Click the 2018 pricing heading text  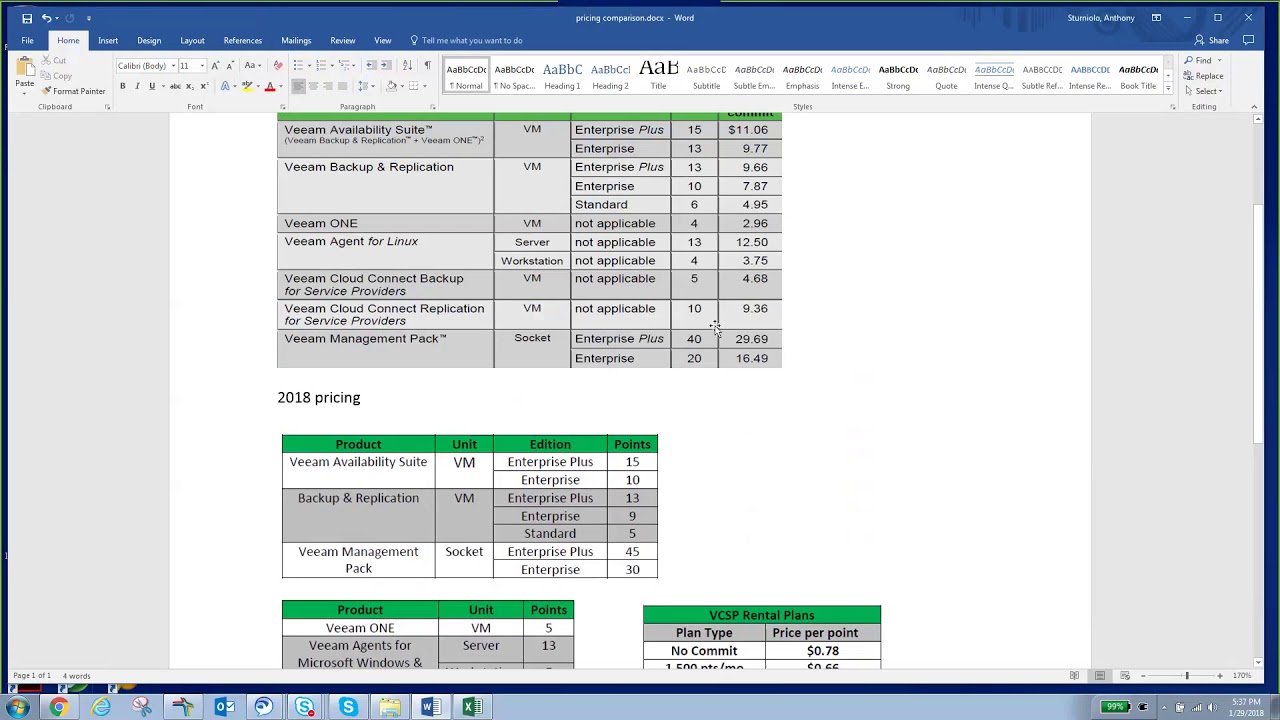coord(319,398)
